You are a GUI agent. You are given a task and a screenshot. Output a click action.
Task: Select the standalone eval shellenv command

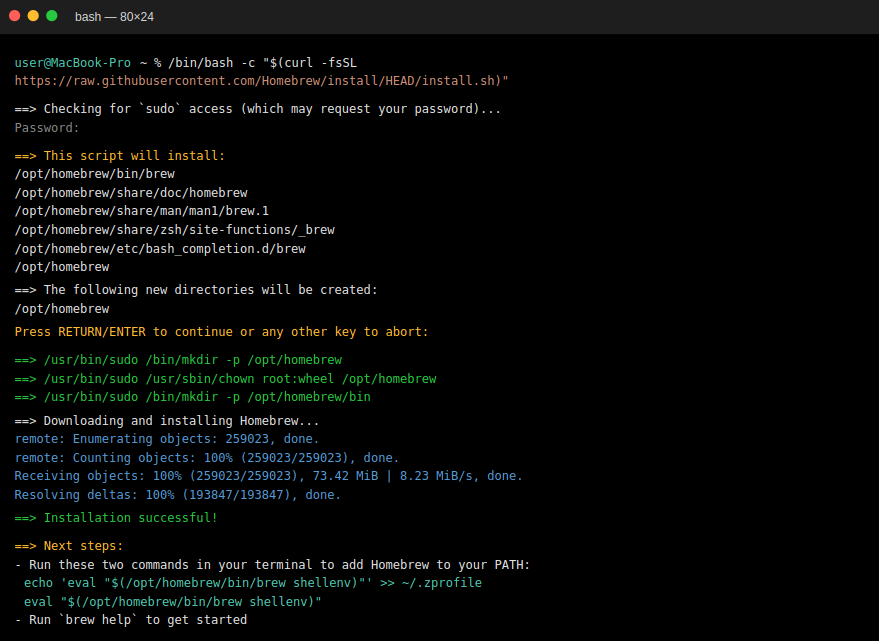point(173,602)
